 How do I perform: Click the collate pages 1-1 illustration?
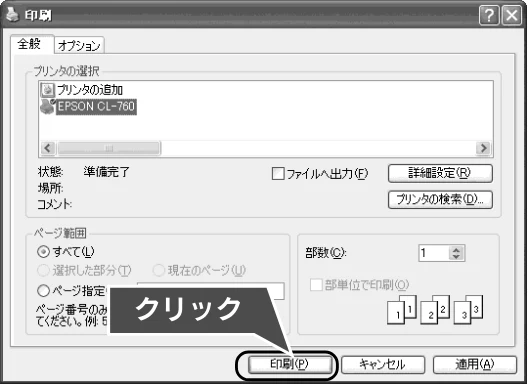[x=402, y=310]
